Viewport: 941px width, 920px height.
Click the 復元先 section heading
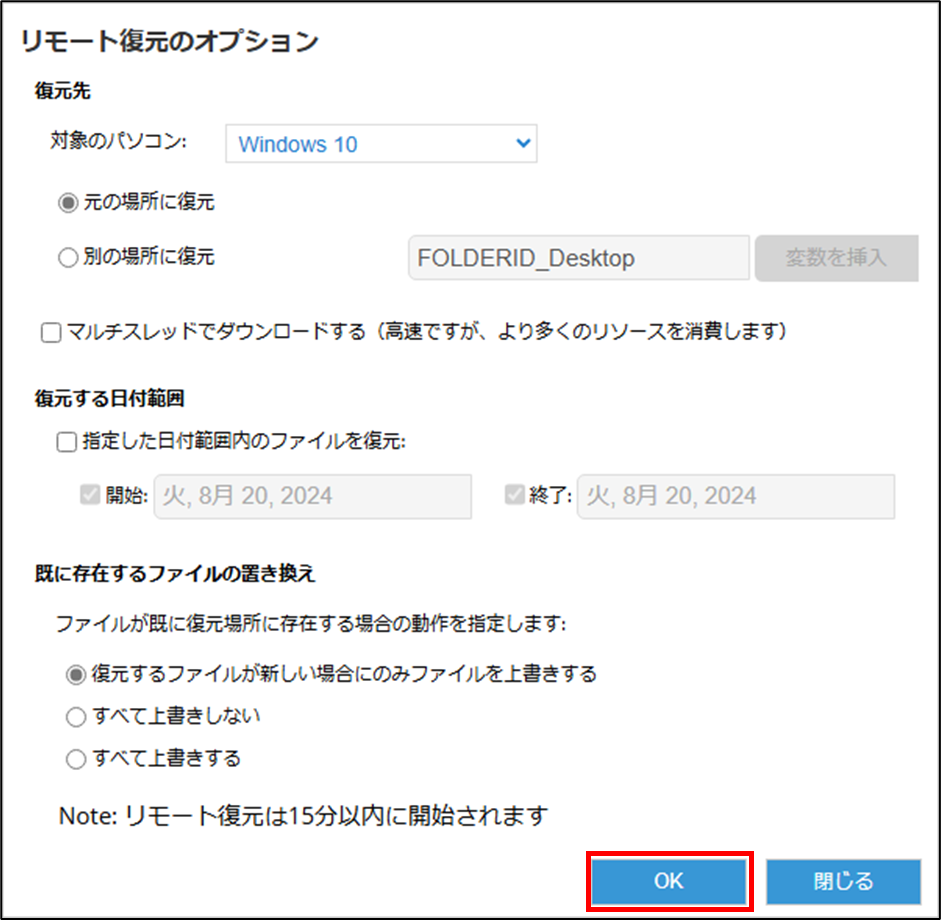click(62, 91)
